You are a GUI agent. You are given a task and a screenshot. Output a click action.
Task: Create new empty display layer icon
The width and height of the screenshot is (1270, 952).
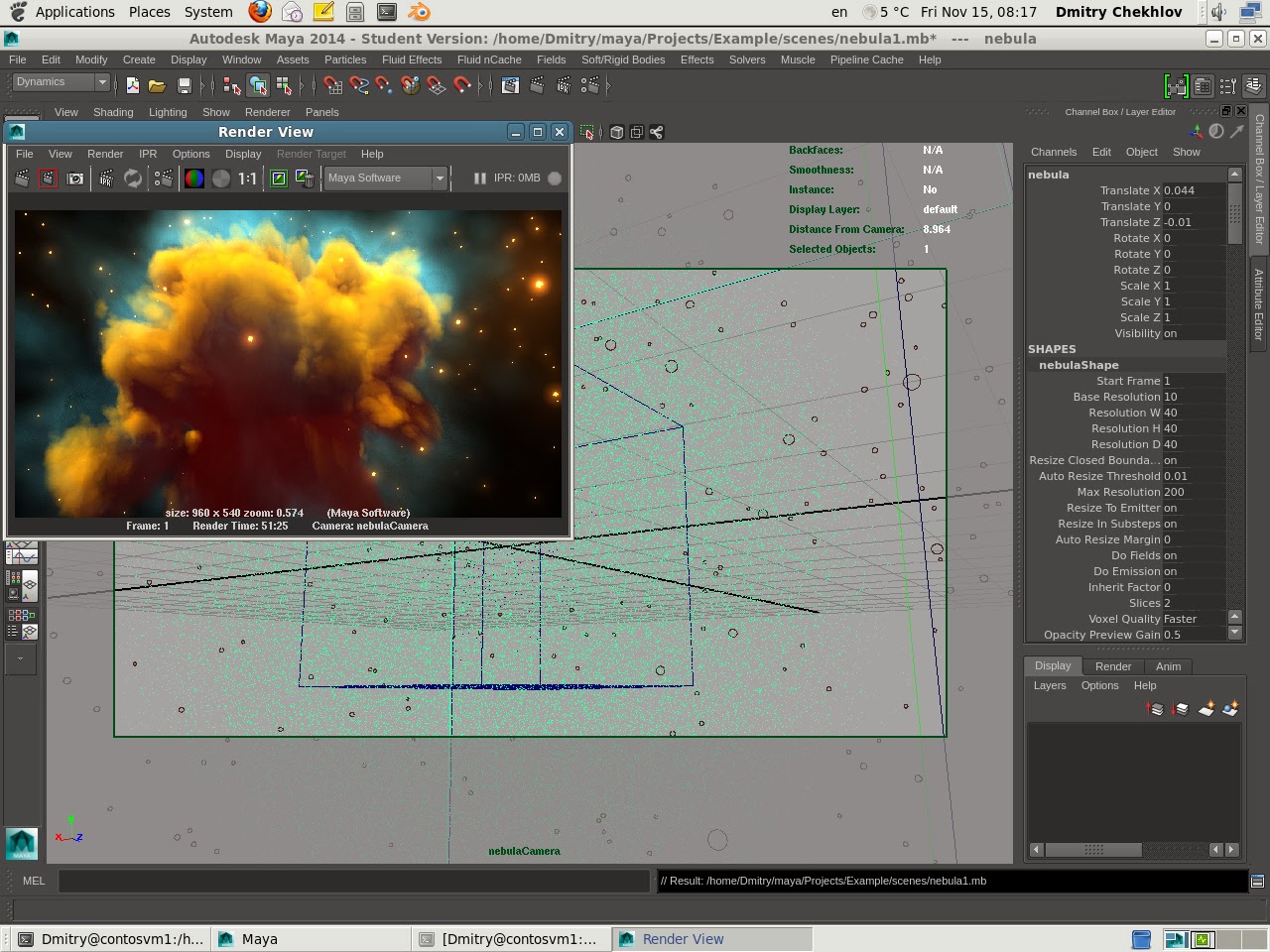click(1206, 709)
